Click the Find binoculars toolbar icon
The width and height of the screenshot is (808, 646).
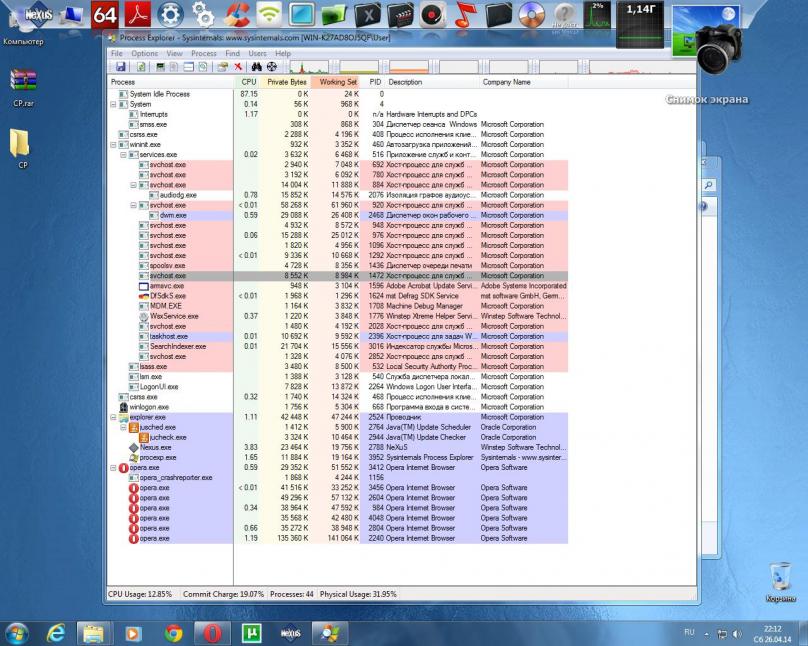(x=256, y=66)
